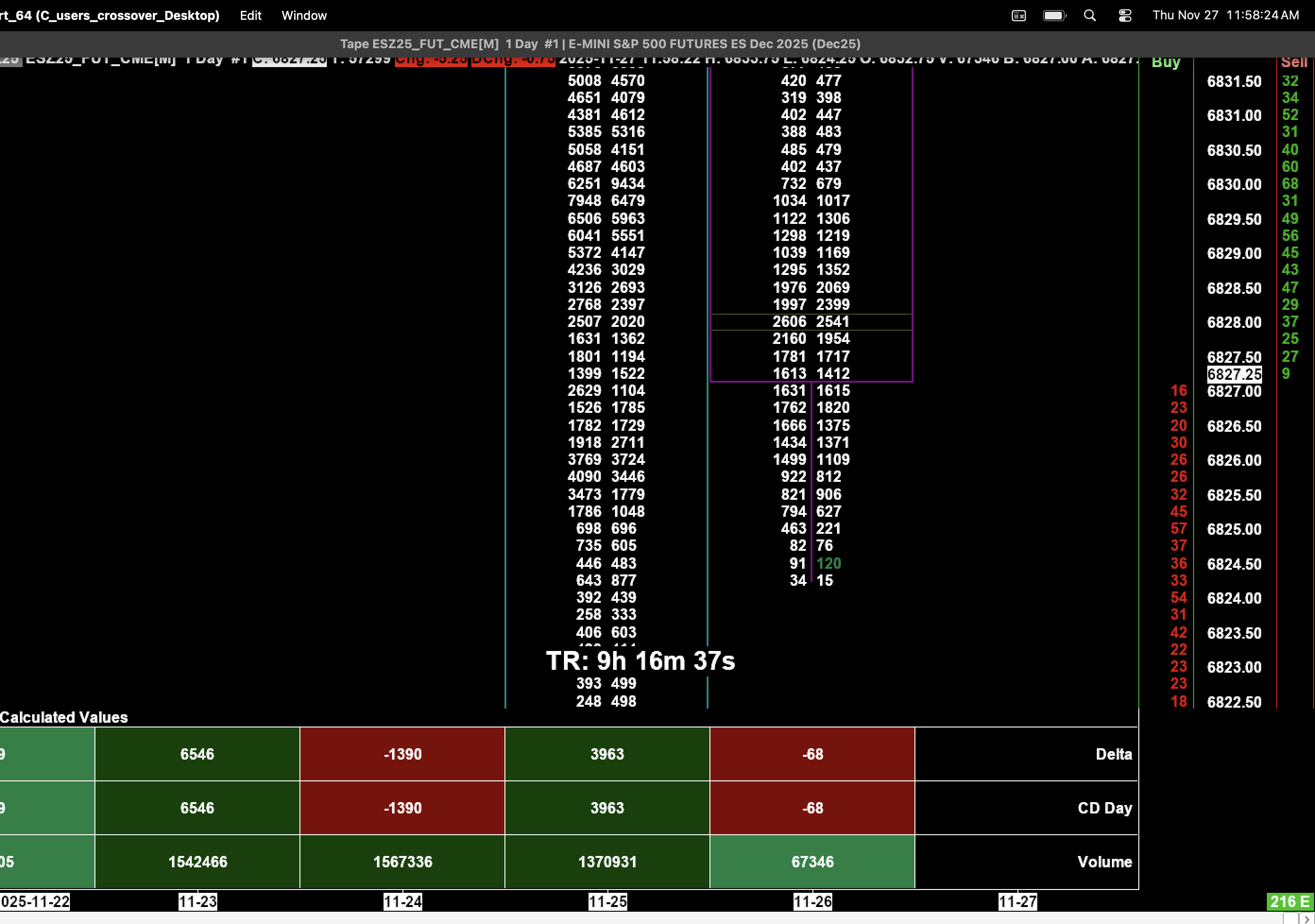Screen dimensions: 1315x924
Task: Select highlighted 6827.25 price on ladder
Action: (x=1234, y=375)
